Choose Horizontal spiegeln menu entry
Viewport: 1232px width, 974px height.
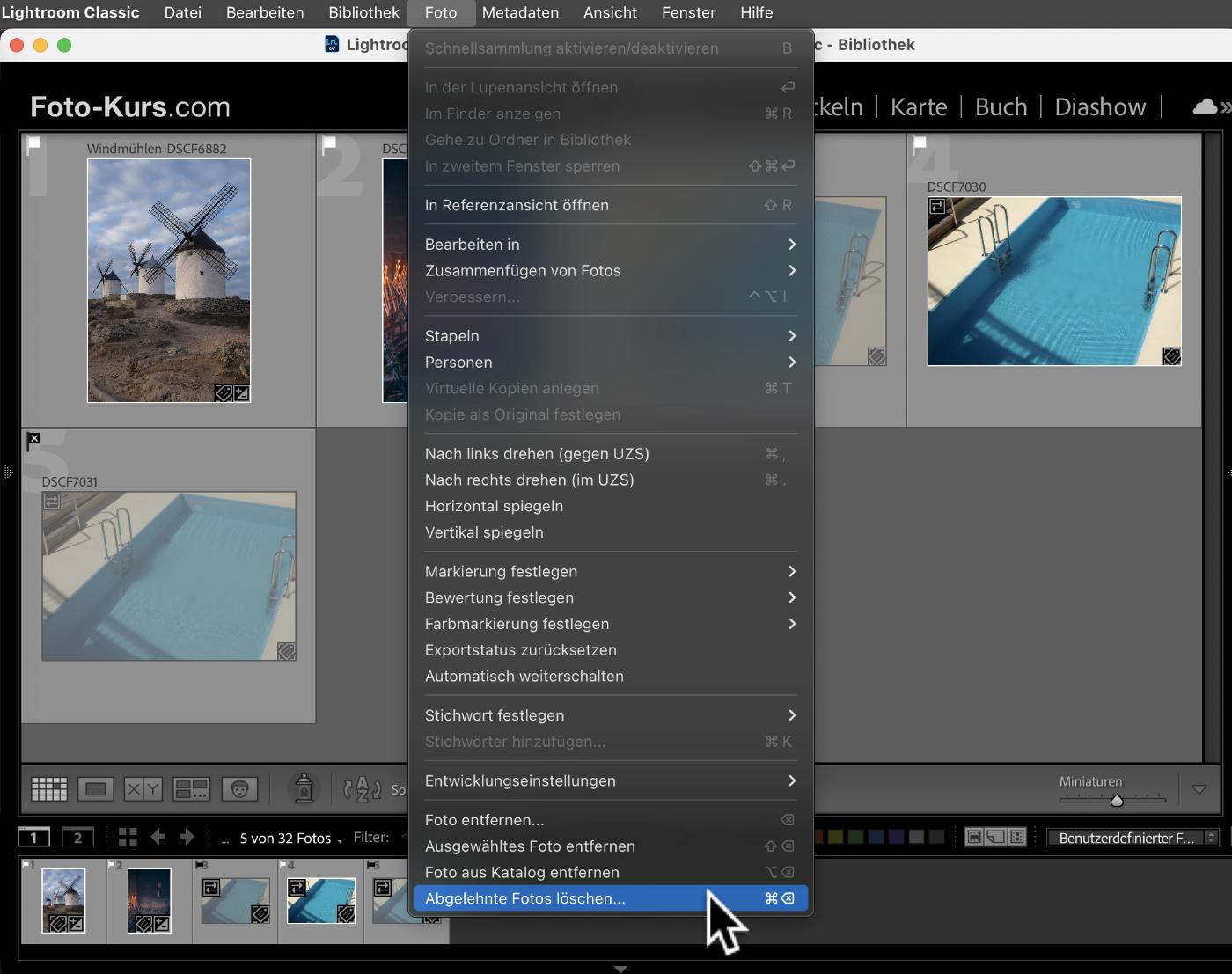coord(611,507)
